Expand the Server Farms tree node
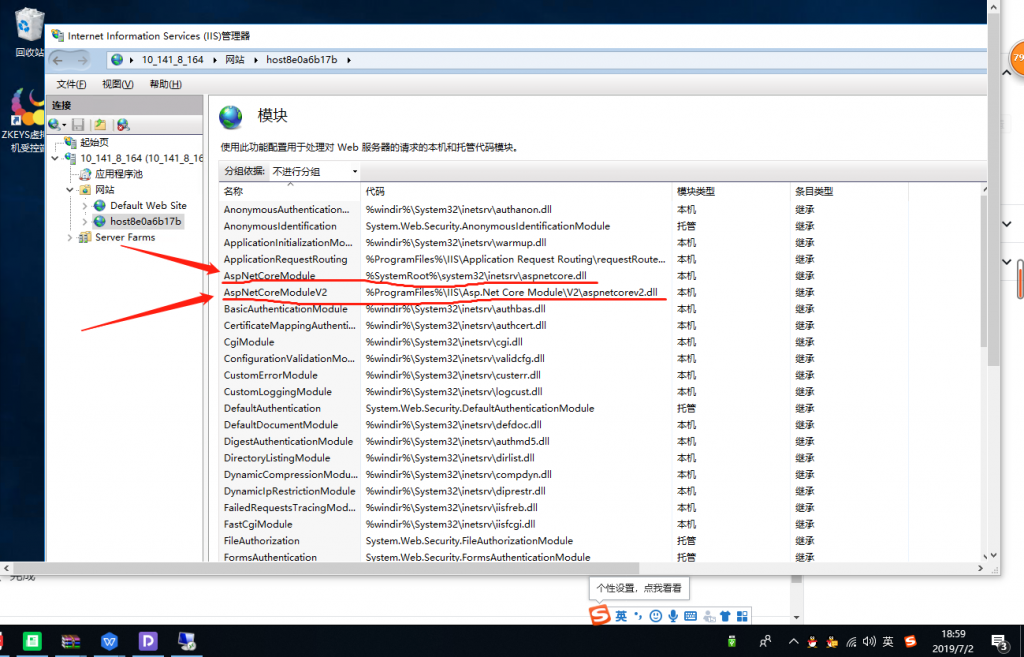The width and height of the screenshot is (1024, 657). point(70,237)
